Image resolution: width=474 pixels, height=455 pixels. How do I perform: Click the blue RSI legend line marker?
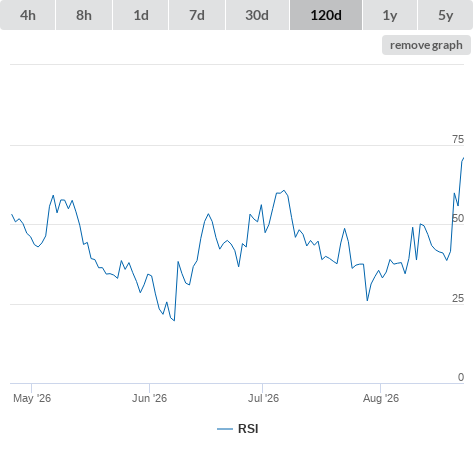click(225, 429)
